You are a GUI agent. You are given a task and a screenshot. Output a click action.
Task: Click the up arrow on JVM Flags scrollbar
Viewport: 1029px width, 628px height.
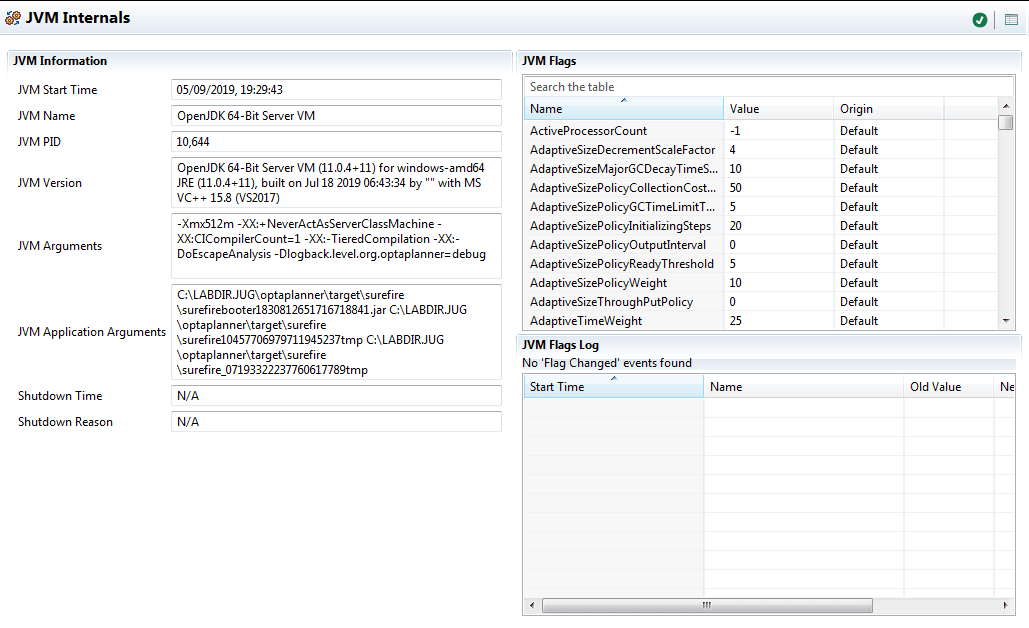[x=1007, y=108]
